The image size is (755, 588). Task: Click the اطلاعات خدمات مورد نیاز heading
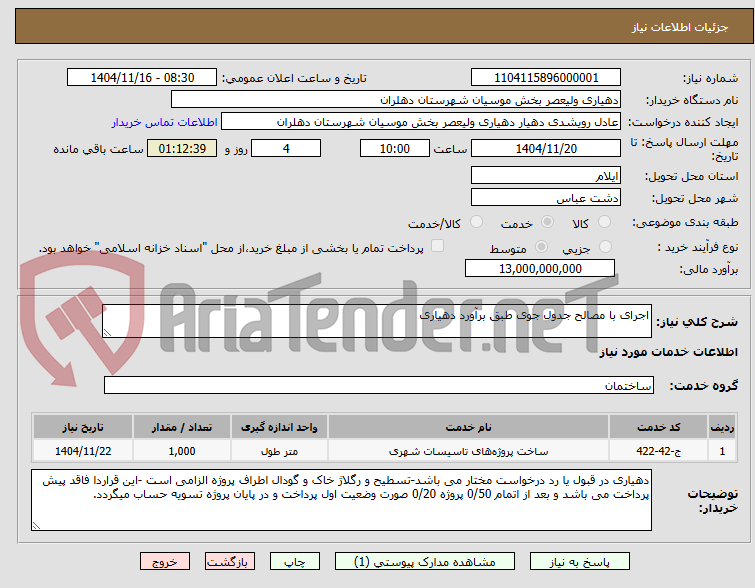[668, 352]
